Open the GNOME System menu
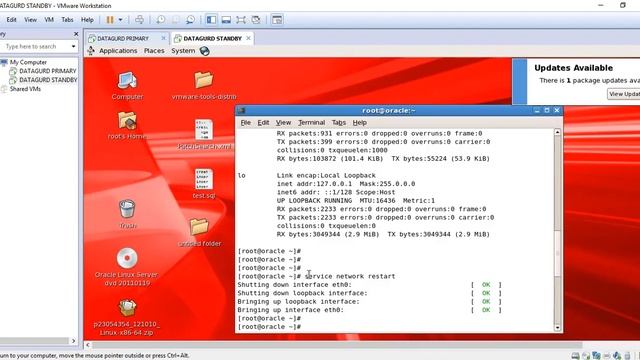 click(183, 51)
